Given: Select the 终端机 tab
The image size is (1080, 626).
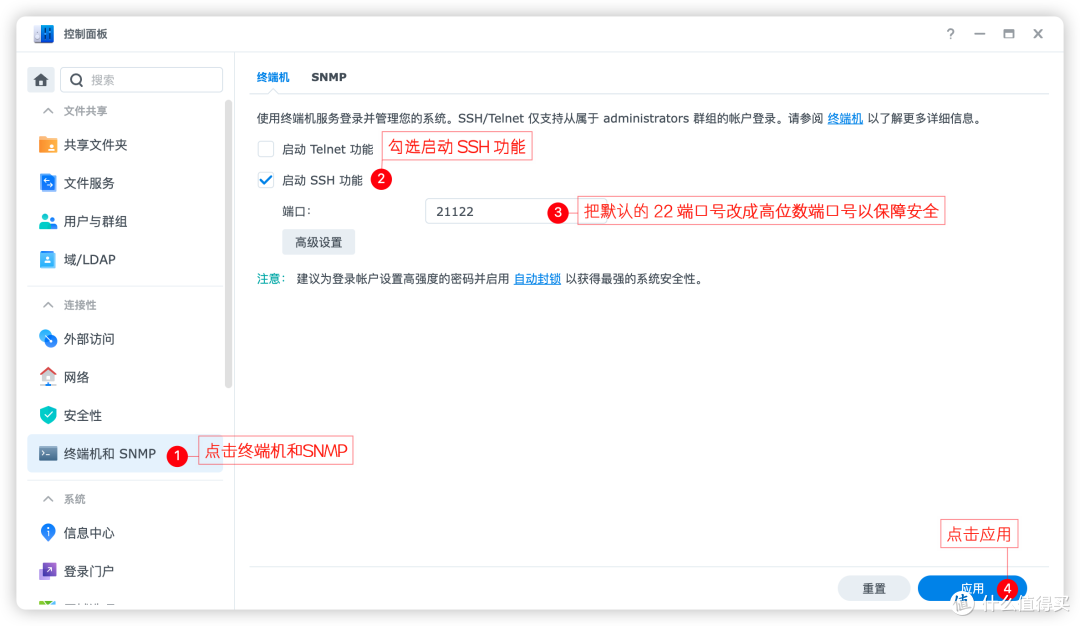Looking at the screenshot, I should pyautogui.click(x=273, y=77).
